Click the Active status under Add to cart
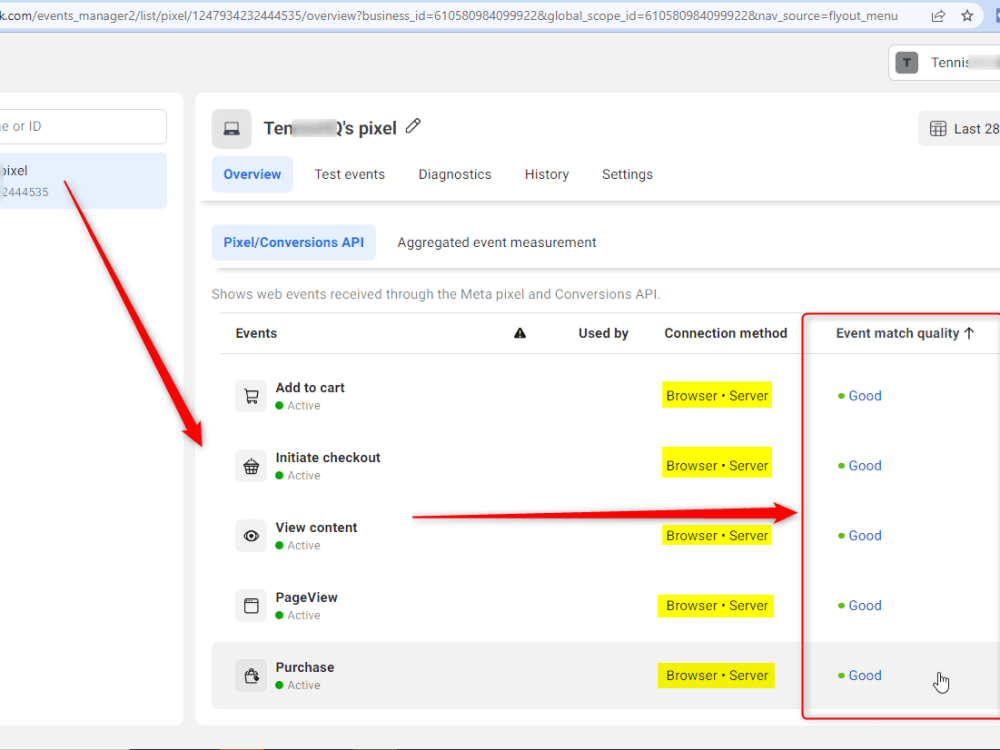Viewport: 1000px width, 750px height. point(298,406)
